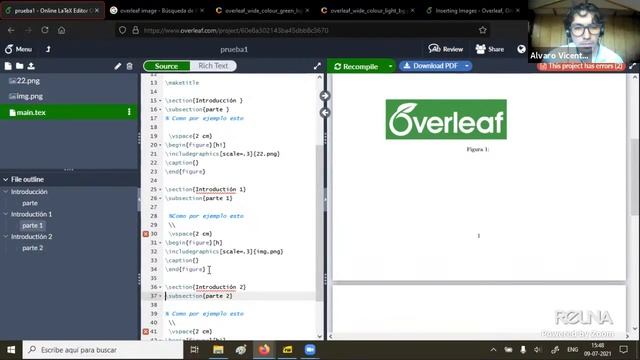Click shield tracking protection icon
Image resolution: width=640 pixels, height=360 pixels.
(122, 30)
